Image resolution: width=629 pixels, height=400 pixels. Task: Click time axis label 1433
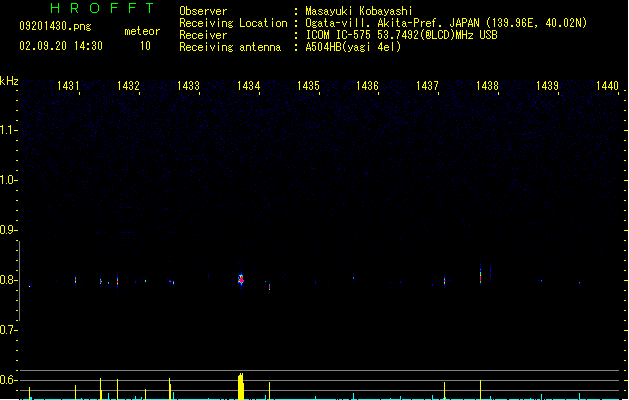click(188, 86)
